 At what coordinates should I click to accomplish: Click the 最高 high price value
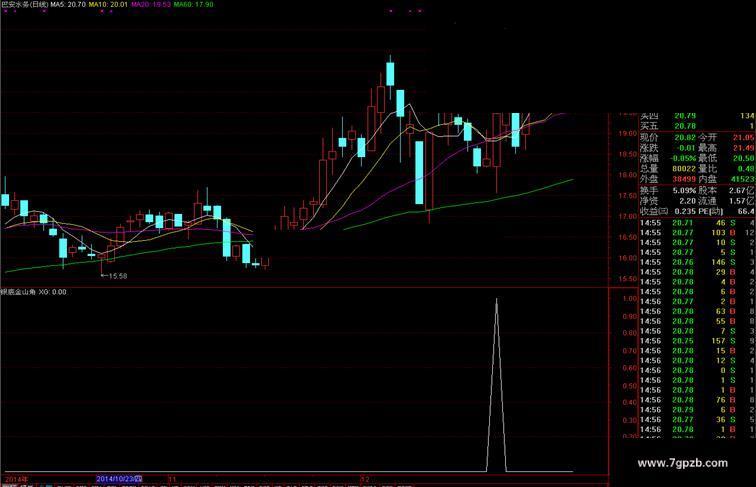(x=744, y=148)
